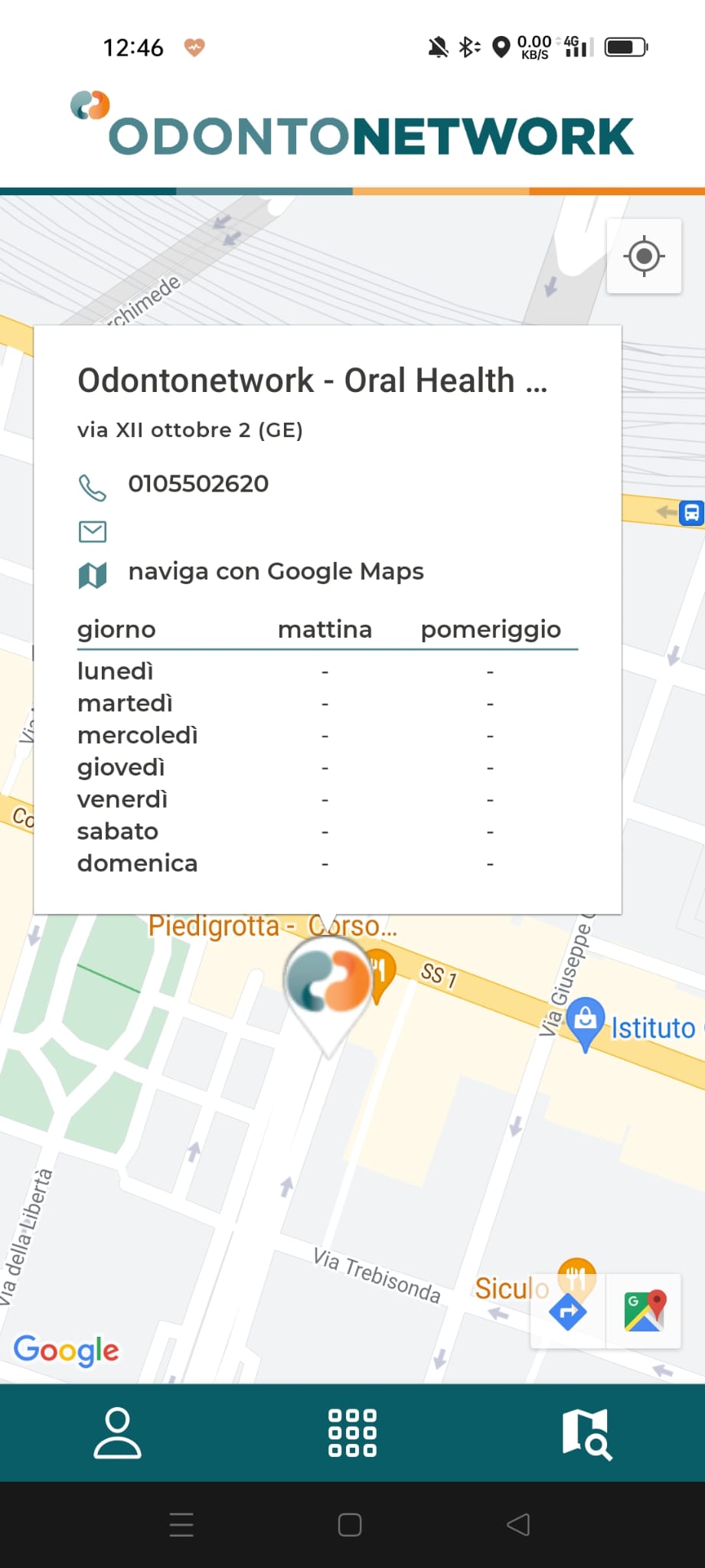This screenshot has height=1568, width=705.
Task: Open the grid menu in bottom bar
Action: [x=352, y=1432]
